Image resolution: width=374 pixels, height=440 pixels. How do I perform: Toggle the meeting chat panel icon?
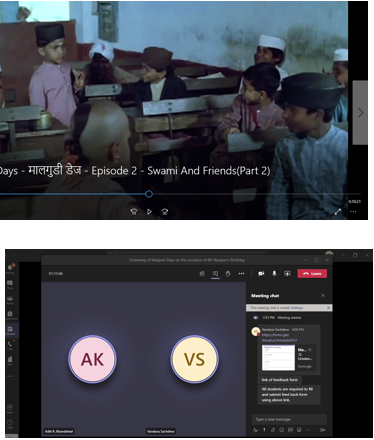click(x=215, y=273)
